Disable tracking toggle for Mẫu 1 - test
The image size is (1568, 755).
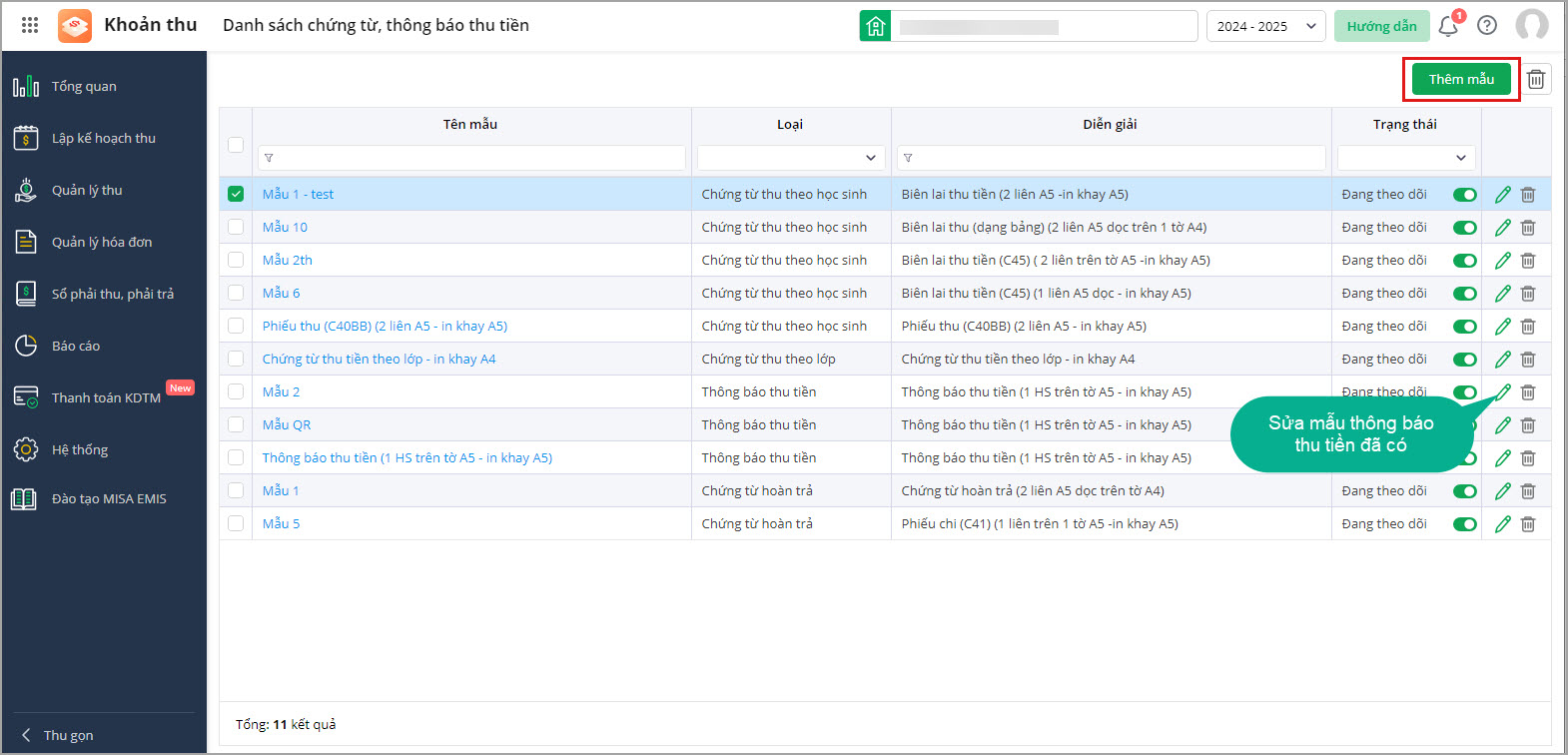point(1464,195)
